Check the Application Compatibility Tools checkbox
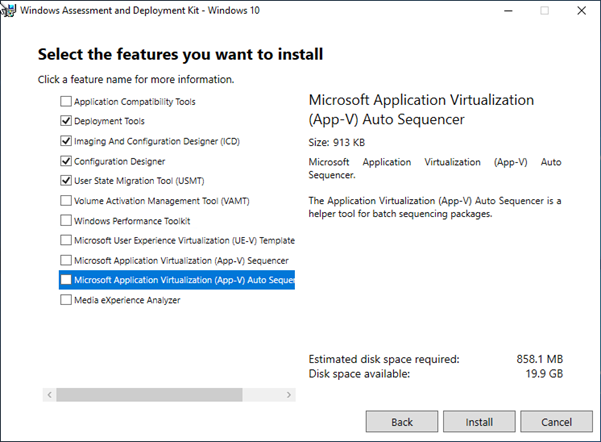 pyautogui.click(x=66, y=101)
